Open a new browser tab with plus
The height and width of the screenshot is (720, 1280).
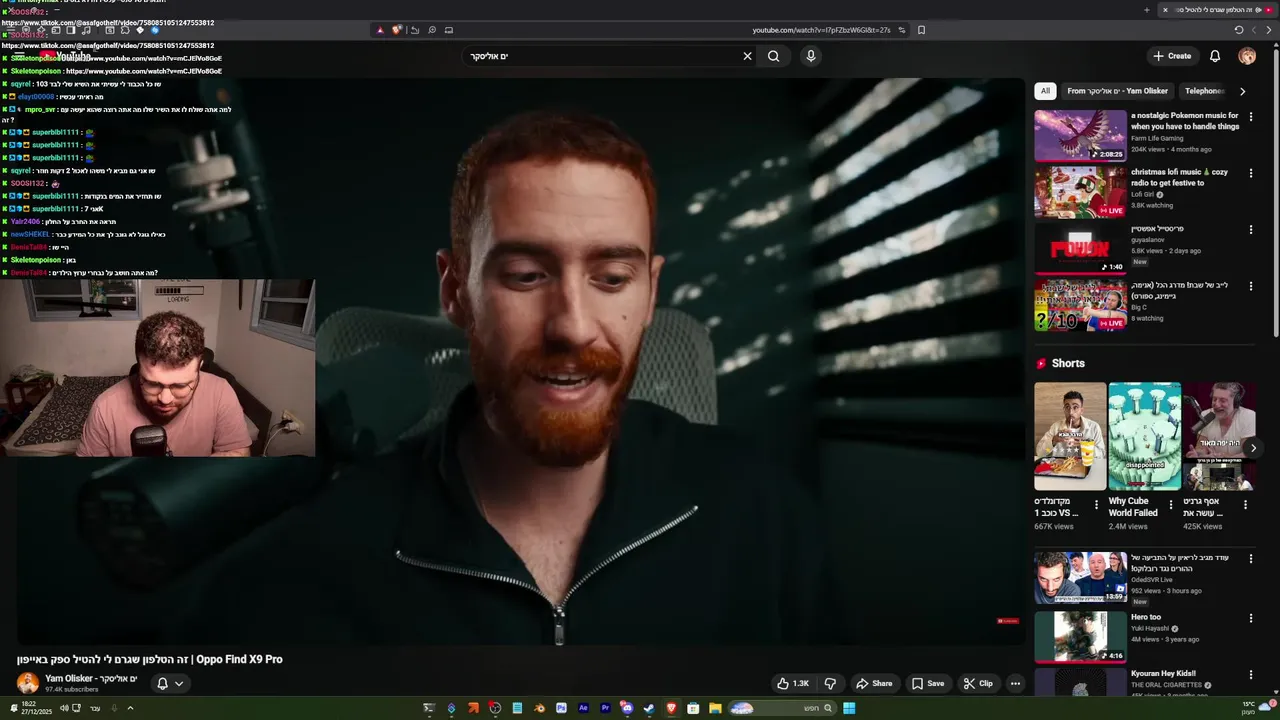tap(1147, 10)
